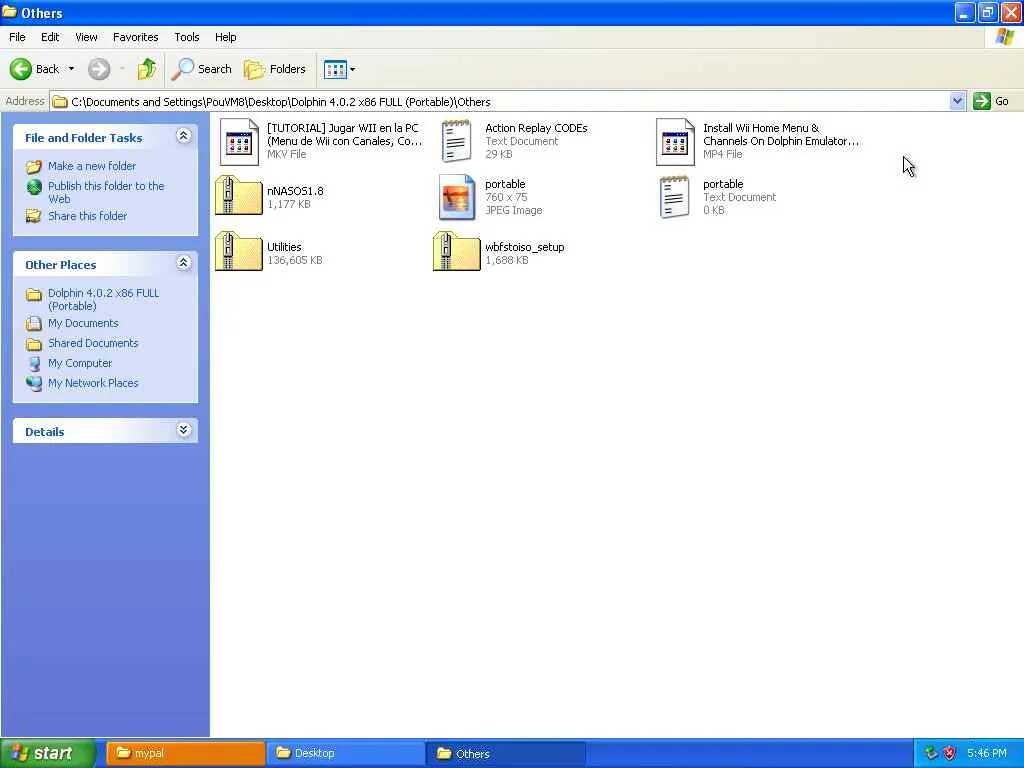Toggle the Folders pane button
The width and height of the screenshot is (1024, 768).
coord(274,69)
